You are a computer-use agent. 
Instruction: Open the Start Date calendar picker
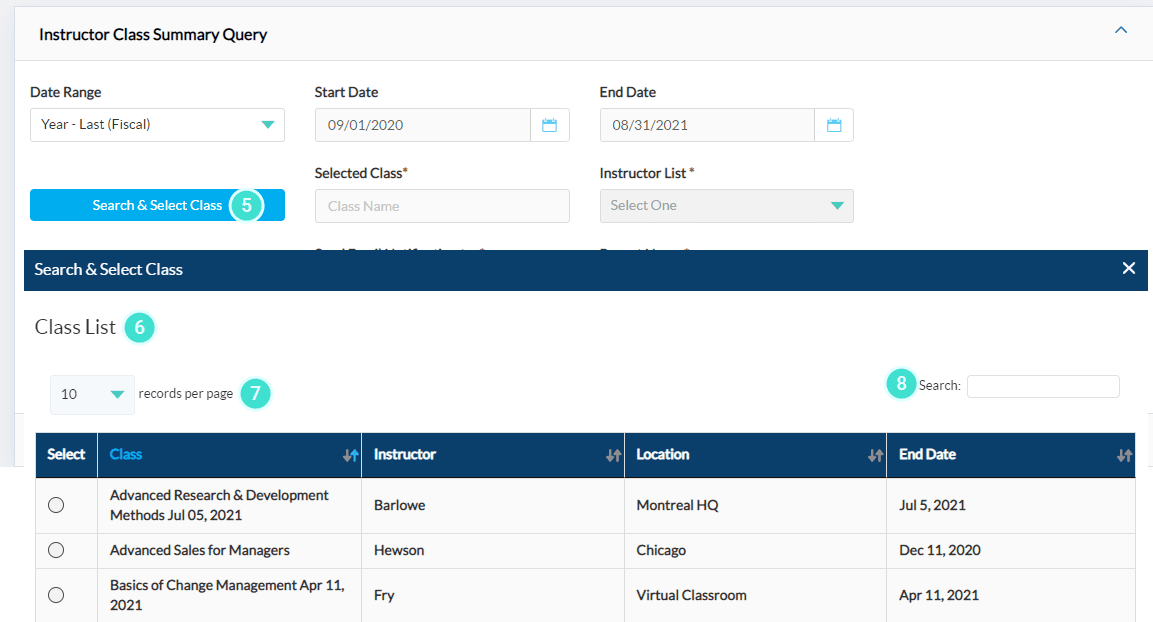point(549,125)
